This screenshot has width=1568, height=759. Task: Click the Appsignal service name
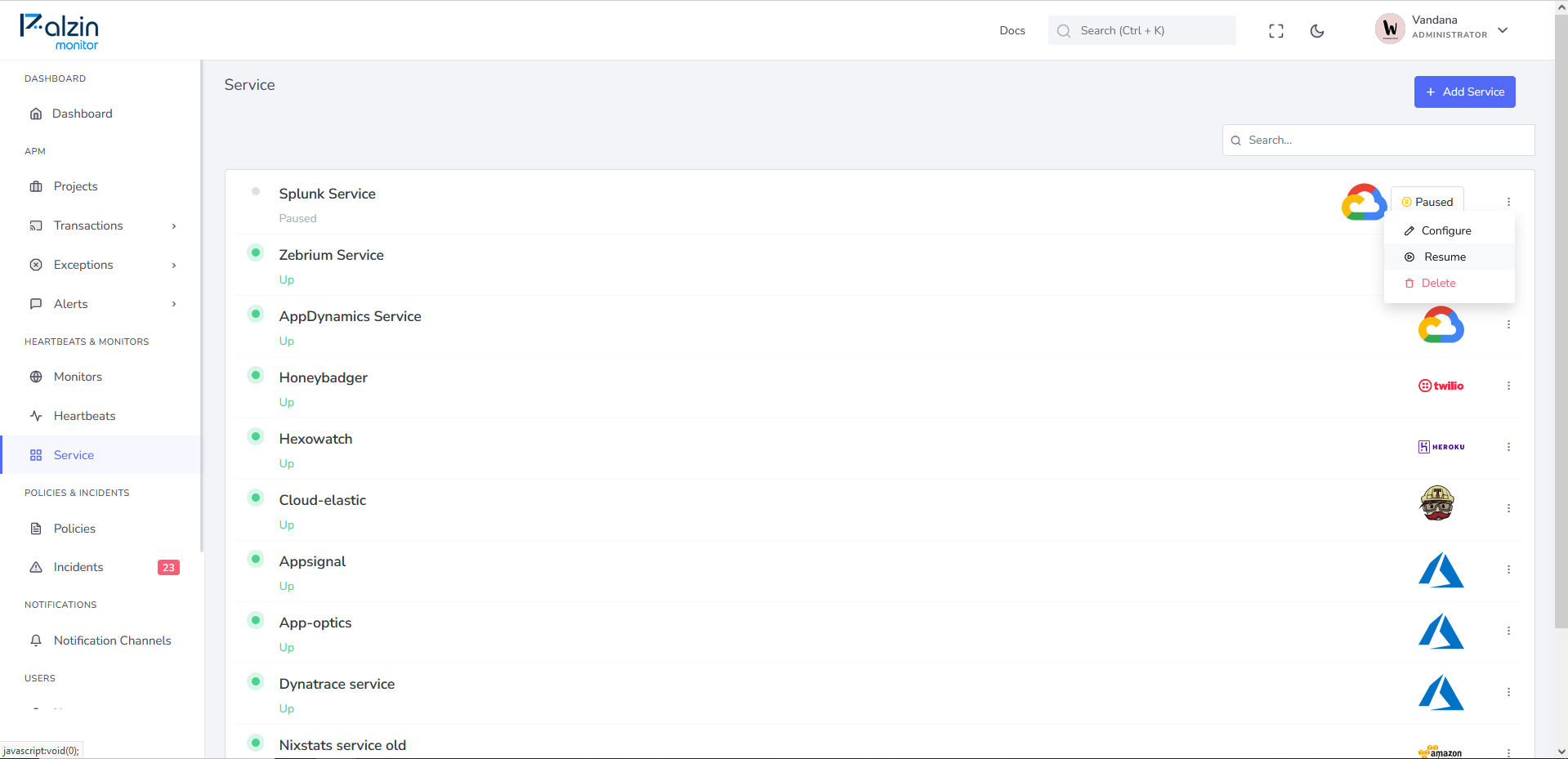pyautogui.click(x=312, y=561)
